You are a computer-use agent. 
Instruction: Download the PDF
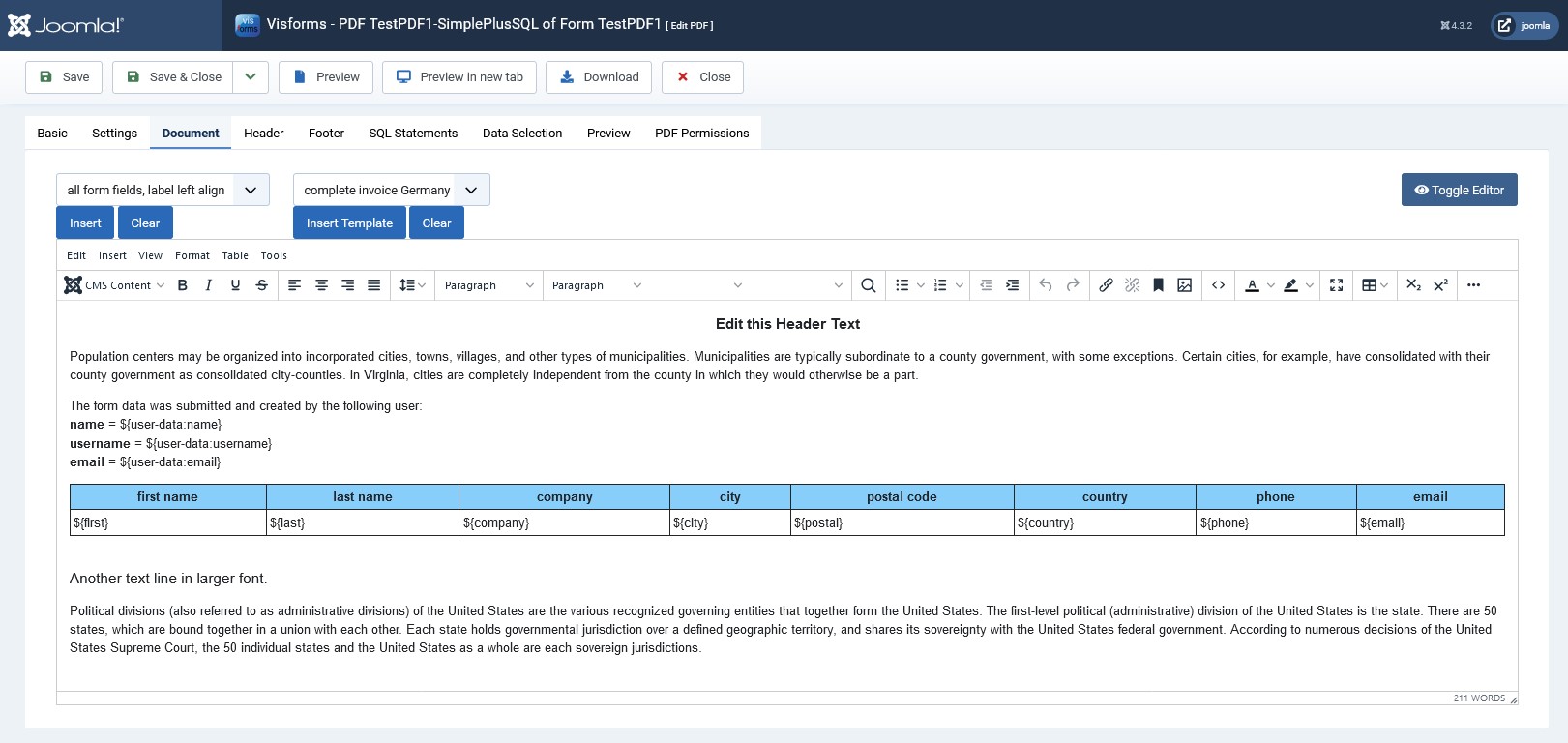tap(599, 77)
